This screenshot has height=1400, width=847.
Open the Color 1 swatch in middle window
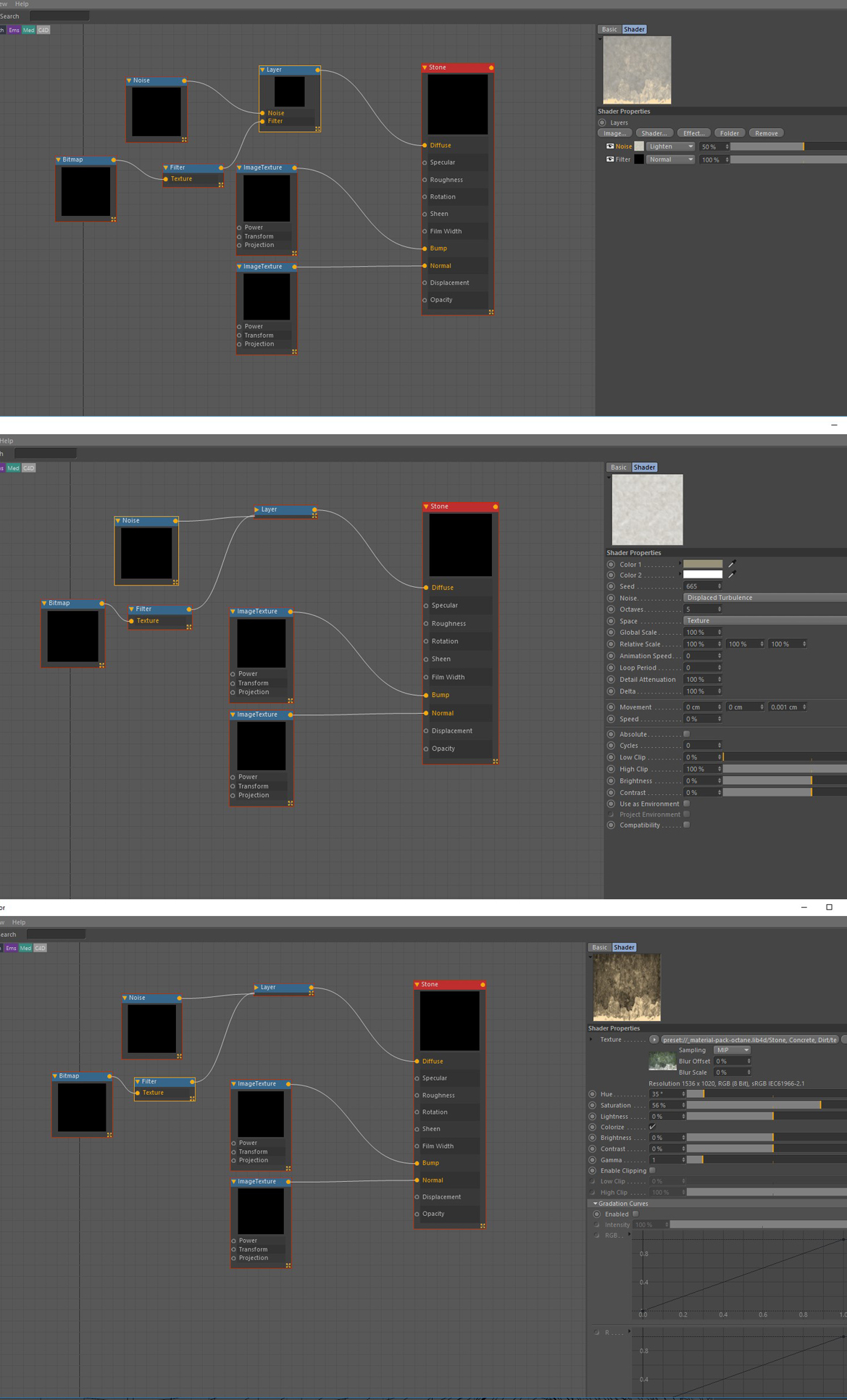point(703,564)
